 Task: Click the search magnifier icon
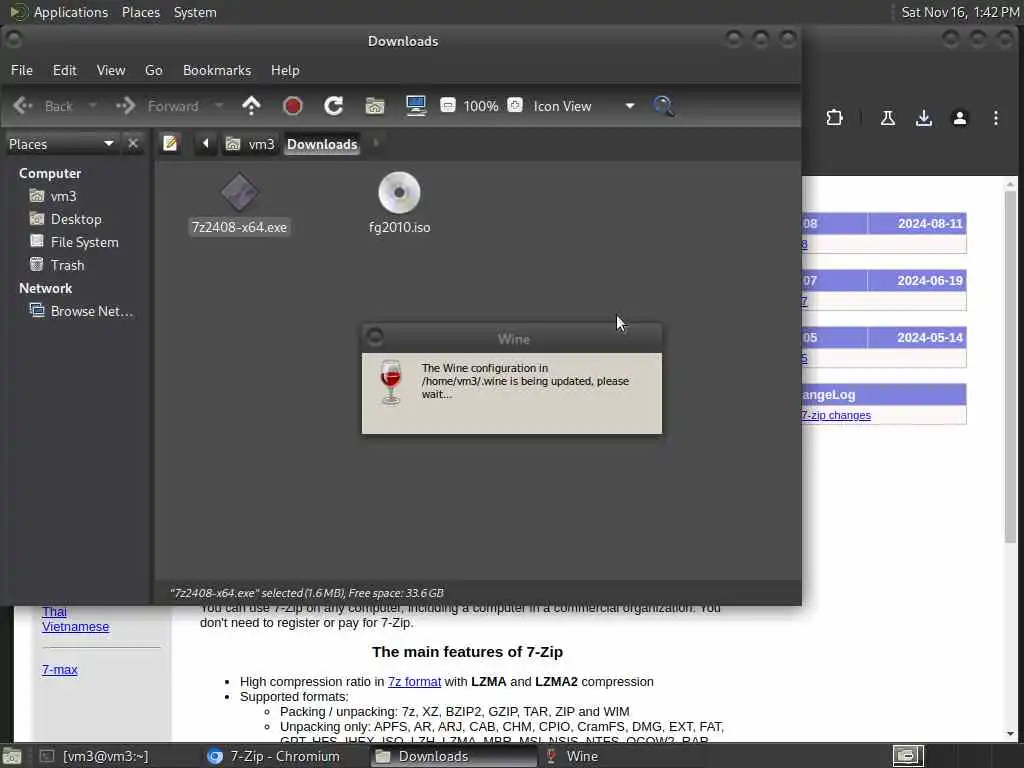pos(664,106)
